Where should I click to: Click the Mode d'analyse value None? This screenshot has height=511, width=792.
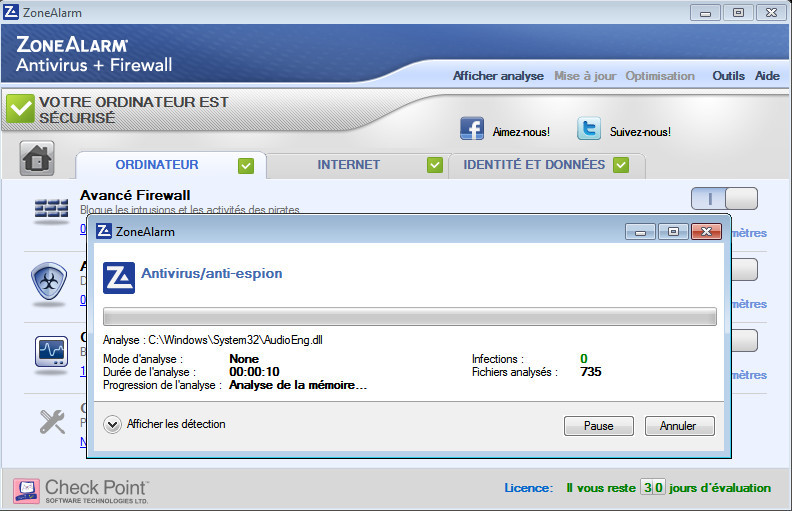(244, 359)
